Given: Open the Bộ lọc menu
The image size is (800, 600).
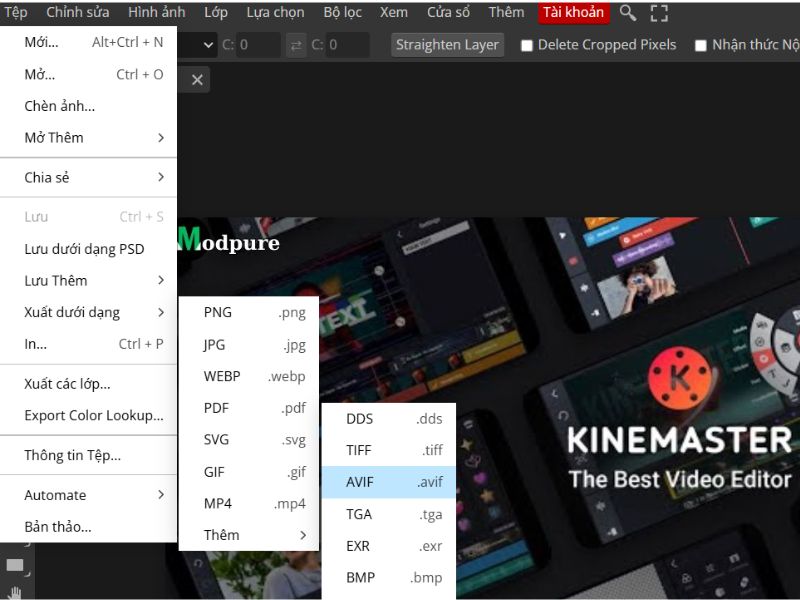Looking at the screenshot, I should [342, 12].
